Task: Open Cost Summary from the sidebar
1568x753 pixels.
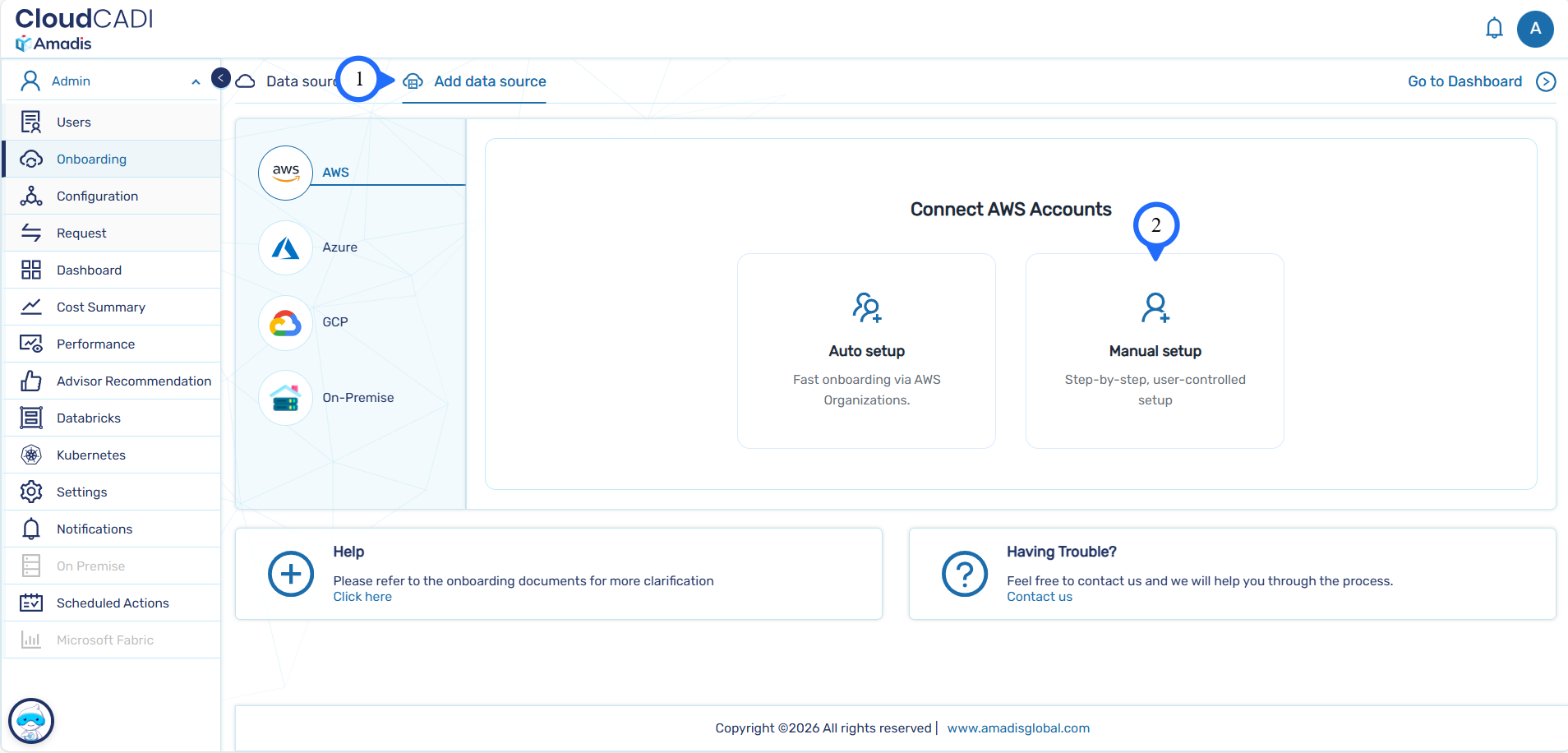Action: point(100,307)
